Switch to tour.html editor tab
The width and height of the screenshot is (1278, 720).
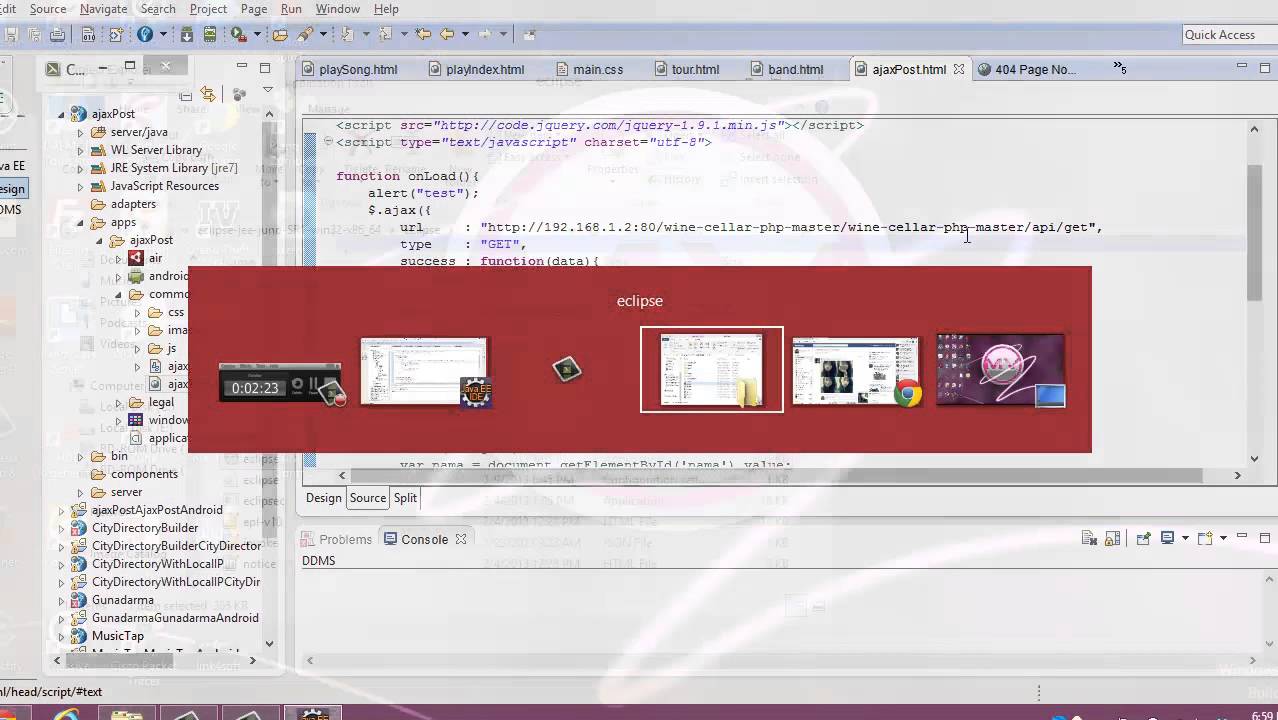click(x=686, y=70)
